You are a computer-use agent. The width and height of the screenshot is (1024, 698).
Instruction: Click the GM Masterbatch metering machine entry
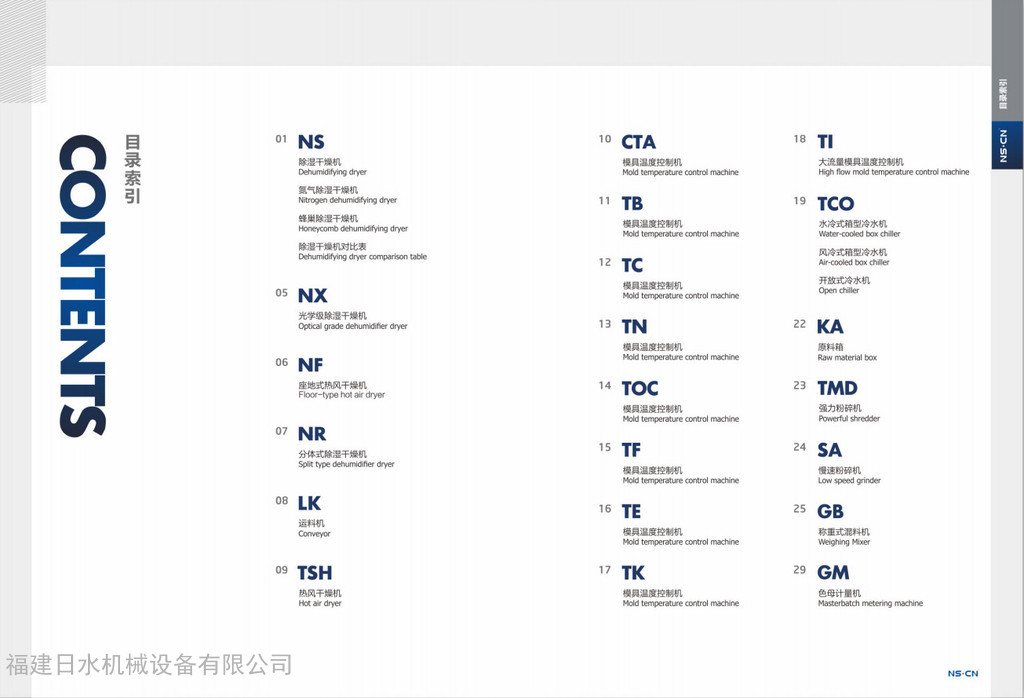coord(832,573)
